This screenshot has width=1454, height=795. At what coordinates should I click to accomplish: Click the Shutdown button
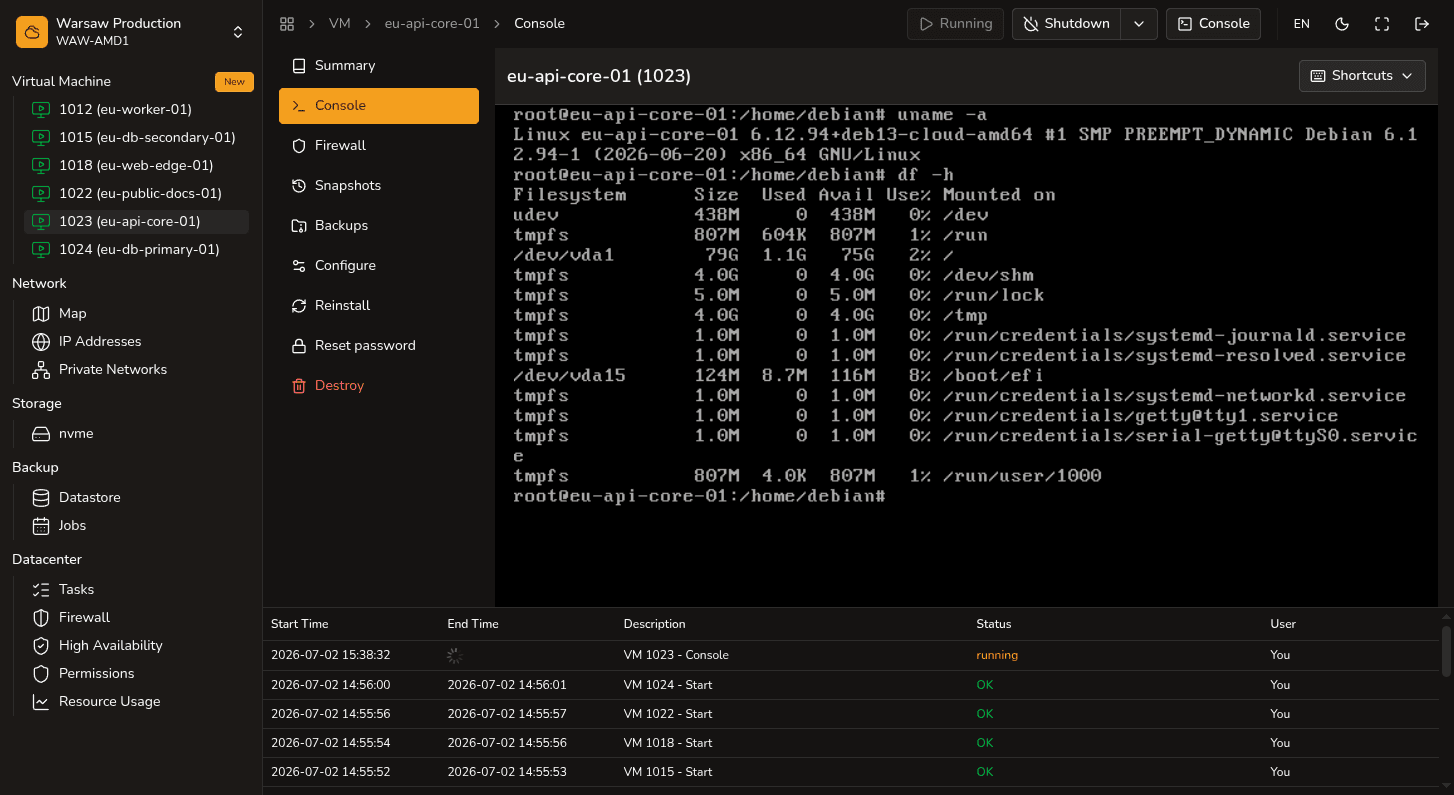pos(1066,23)
